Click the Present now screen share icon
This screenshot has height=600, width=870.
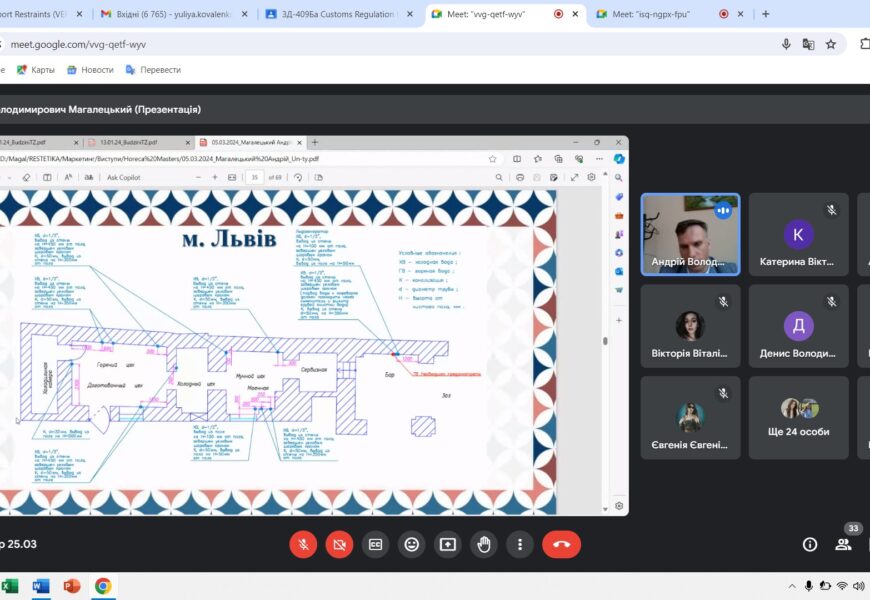pos(447,544)
